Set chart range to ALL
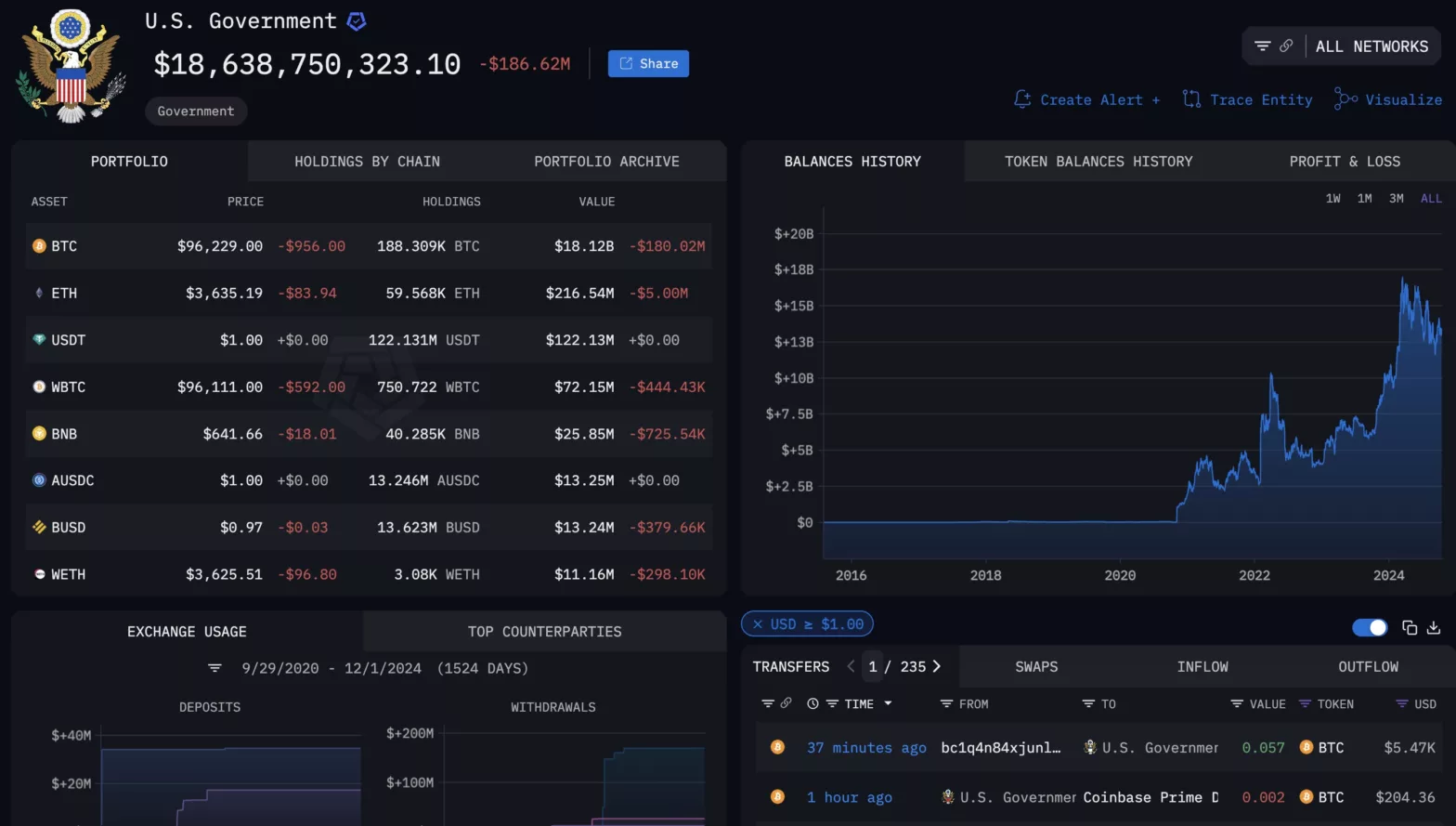This screenshot has width=1456, height=826. (1431, 198)
